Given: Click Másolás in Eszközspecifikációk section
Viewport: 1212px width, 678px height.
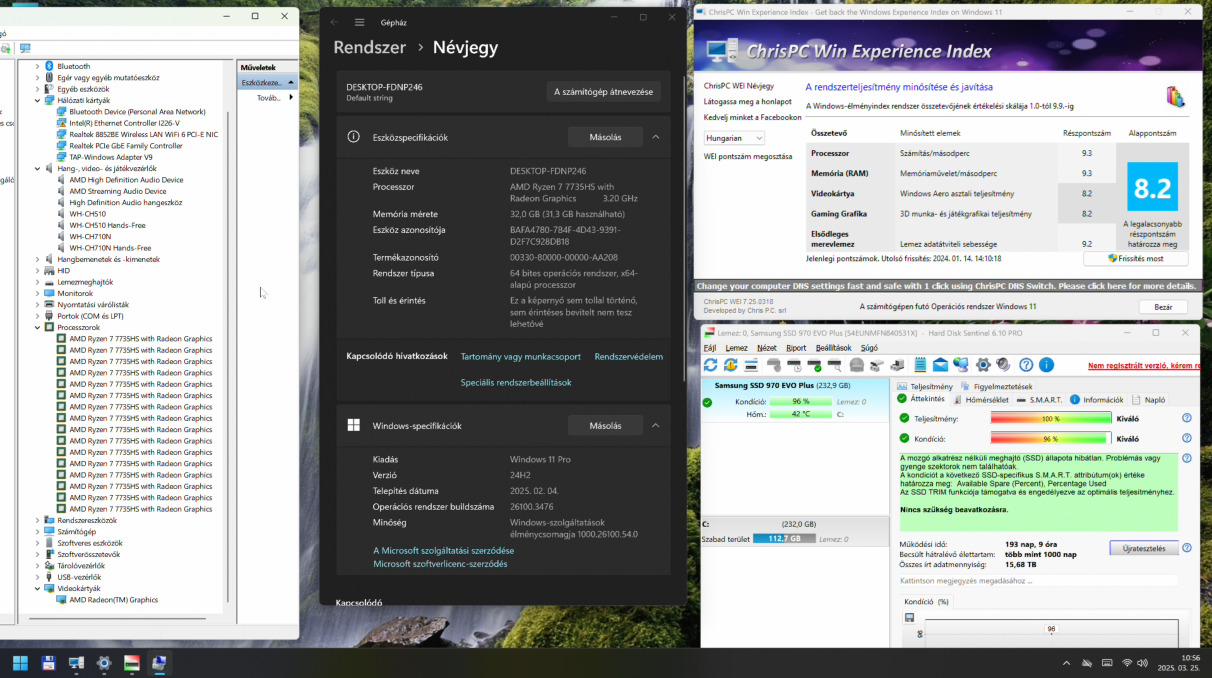Looking at the screenshot, I should point(605,137).
